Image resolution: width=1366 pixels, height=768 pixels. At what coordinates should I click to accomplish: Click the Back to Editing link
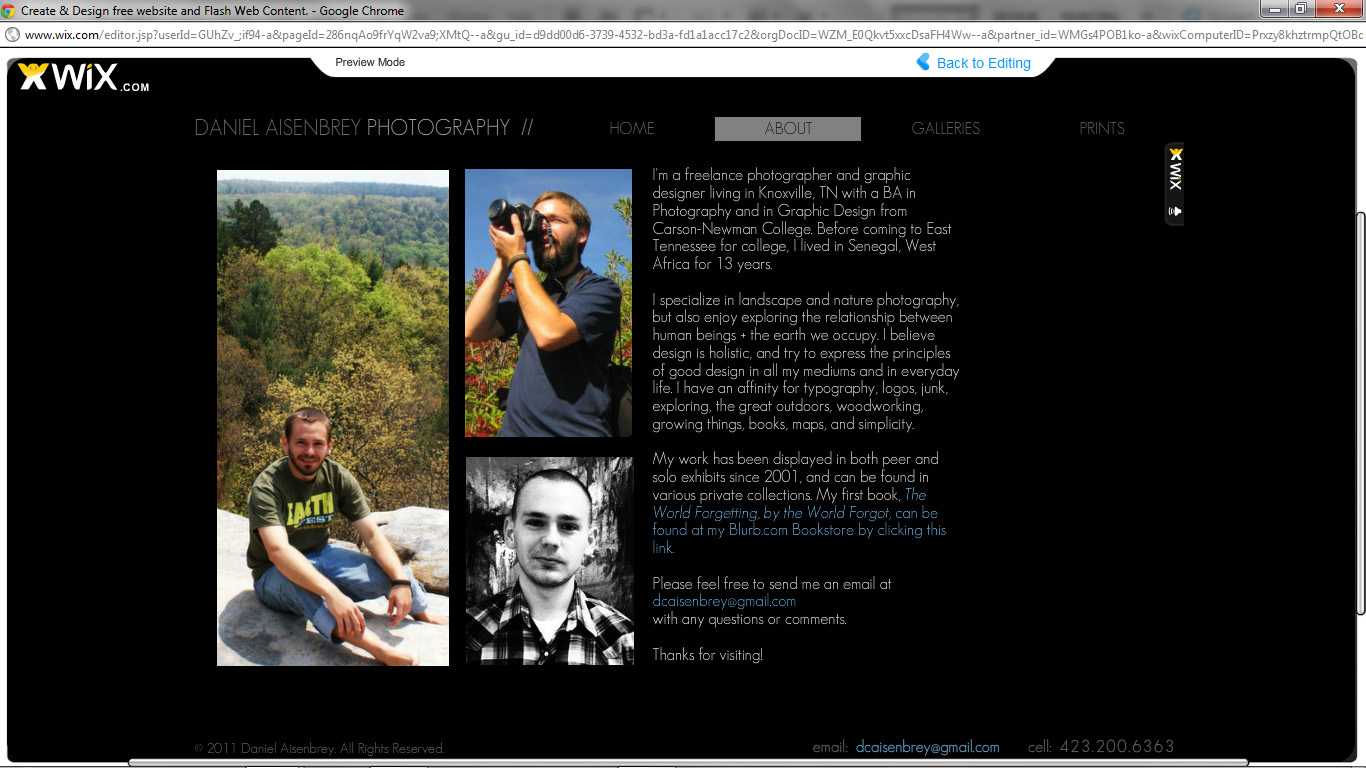coord(984,63)
